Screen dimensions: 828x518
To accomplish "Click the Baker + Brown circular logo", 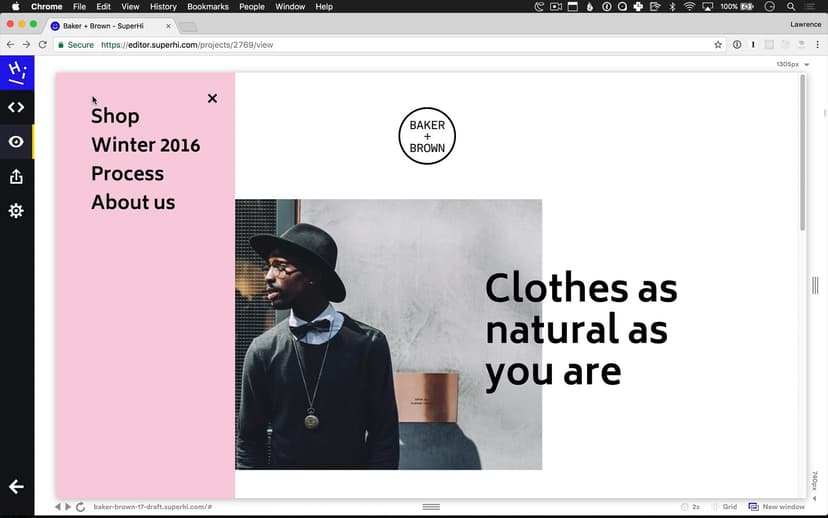I will tap(427, 136).
